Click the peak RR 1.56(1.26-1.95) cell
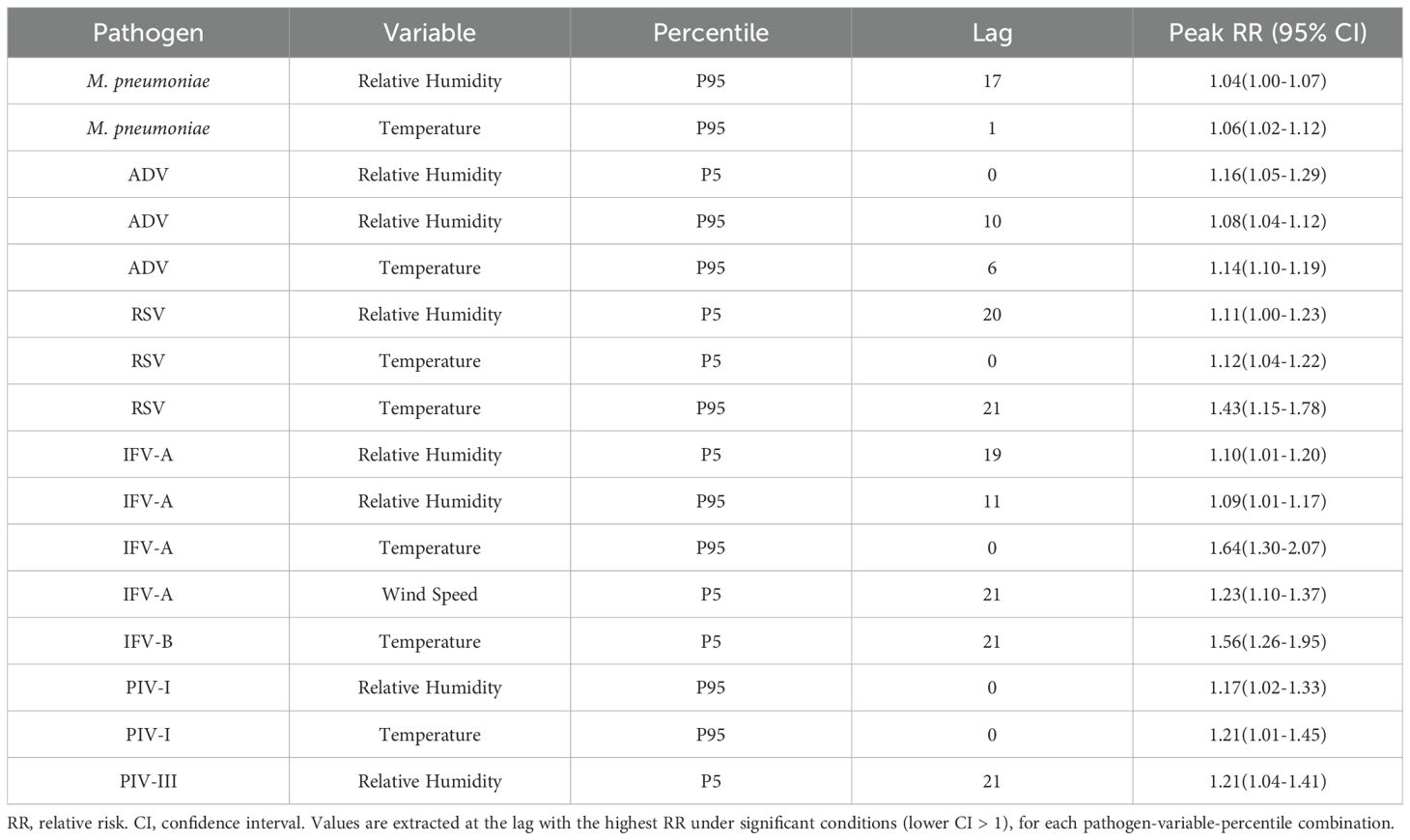Screen dimensions: 1410x840 coord(1267,641)
